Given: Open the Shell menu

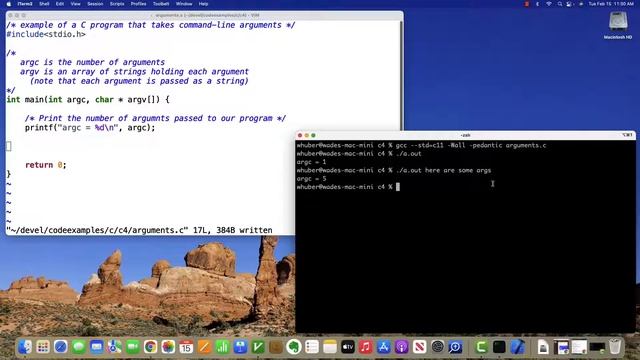Looking at the screenshot, I should tap(44, 4).
